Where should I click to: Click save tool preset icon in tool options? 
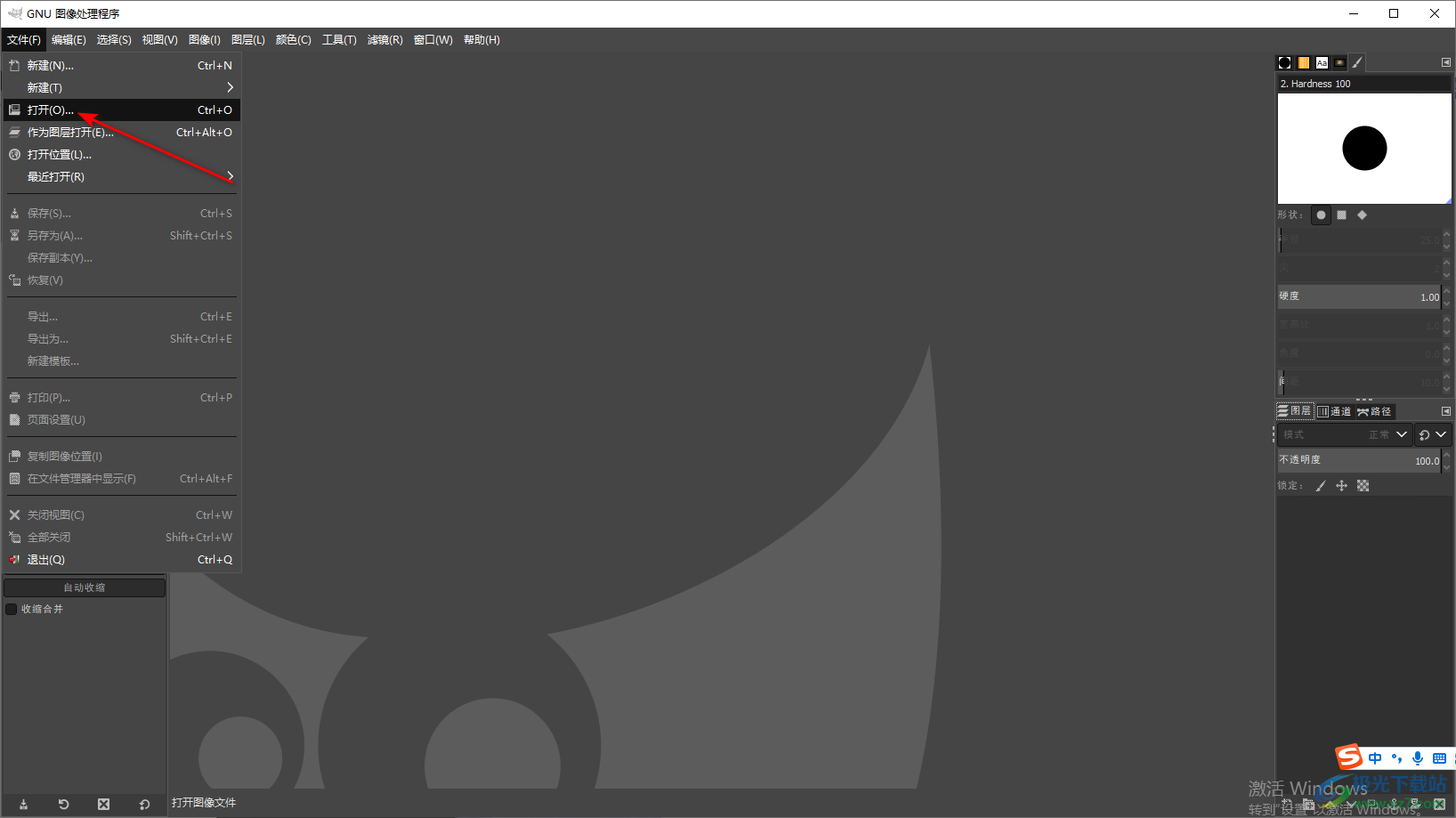(23, 804)
